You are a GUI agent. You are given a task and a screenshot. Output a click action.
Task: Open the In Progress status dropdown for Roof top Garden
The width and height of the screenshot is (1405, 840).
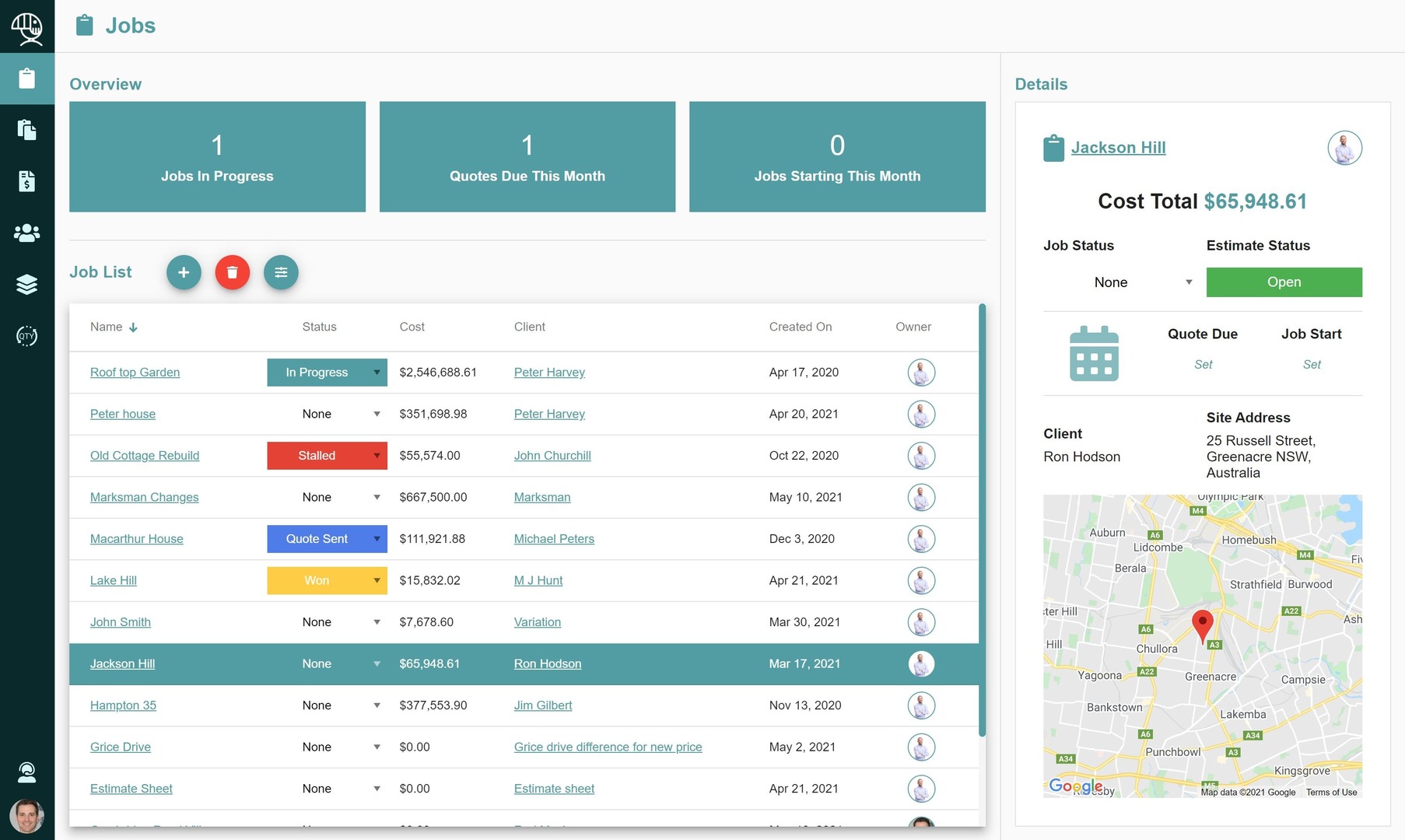point(327,373)
